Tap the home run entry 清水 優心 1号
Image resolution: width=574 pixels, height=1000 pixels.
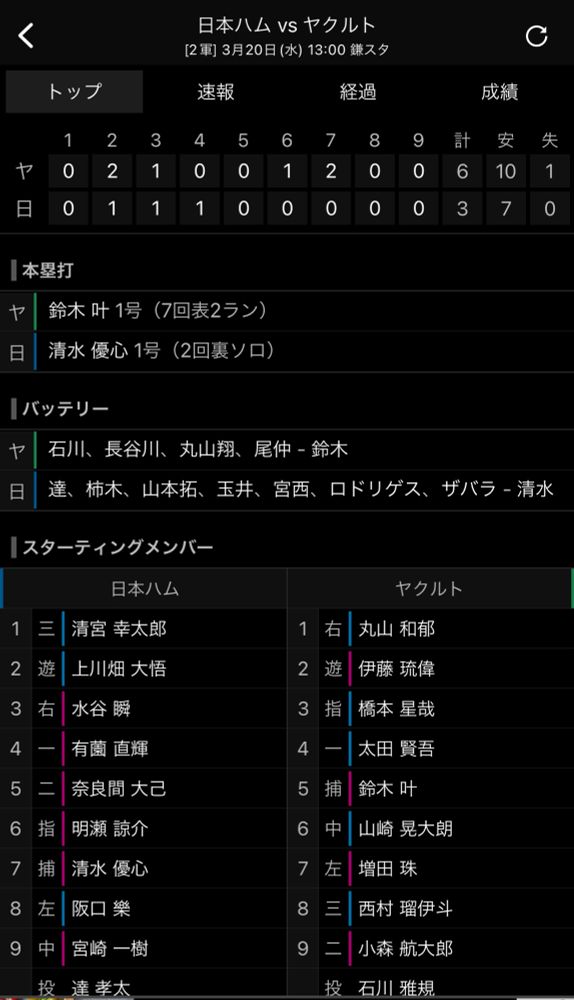287,351
